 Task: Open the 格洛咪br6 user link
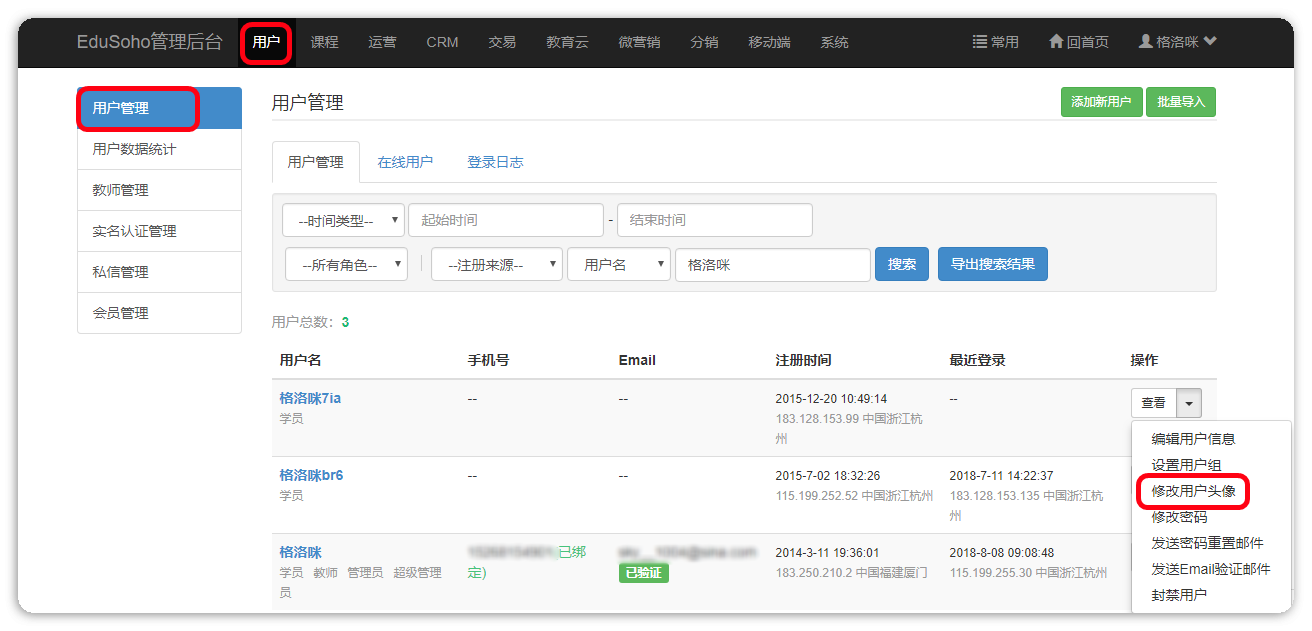pos(311,475)
